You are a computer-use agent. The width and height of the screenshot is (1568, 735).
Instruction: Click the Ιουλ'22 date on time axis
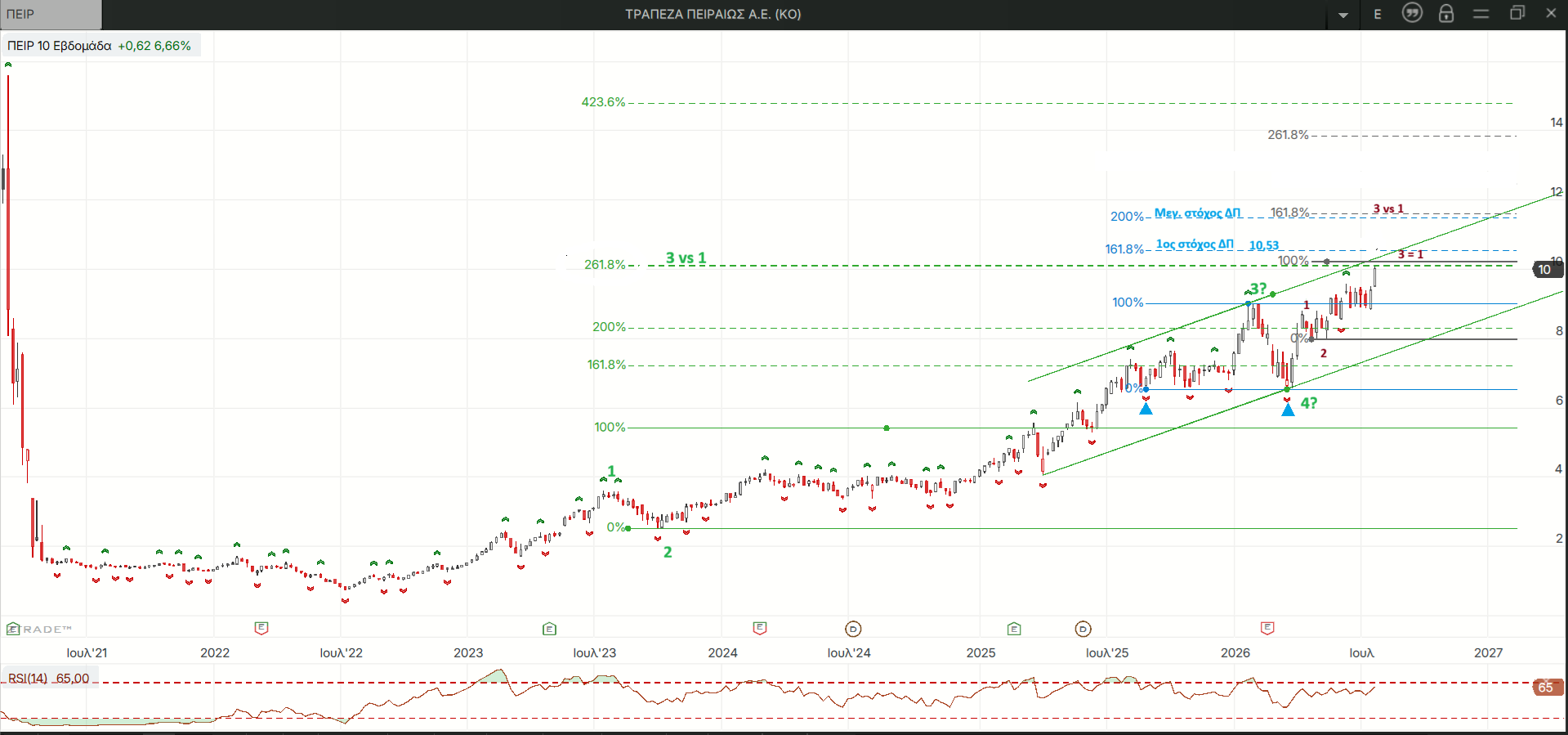(341, 653)
